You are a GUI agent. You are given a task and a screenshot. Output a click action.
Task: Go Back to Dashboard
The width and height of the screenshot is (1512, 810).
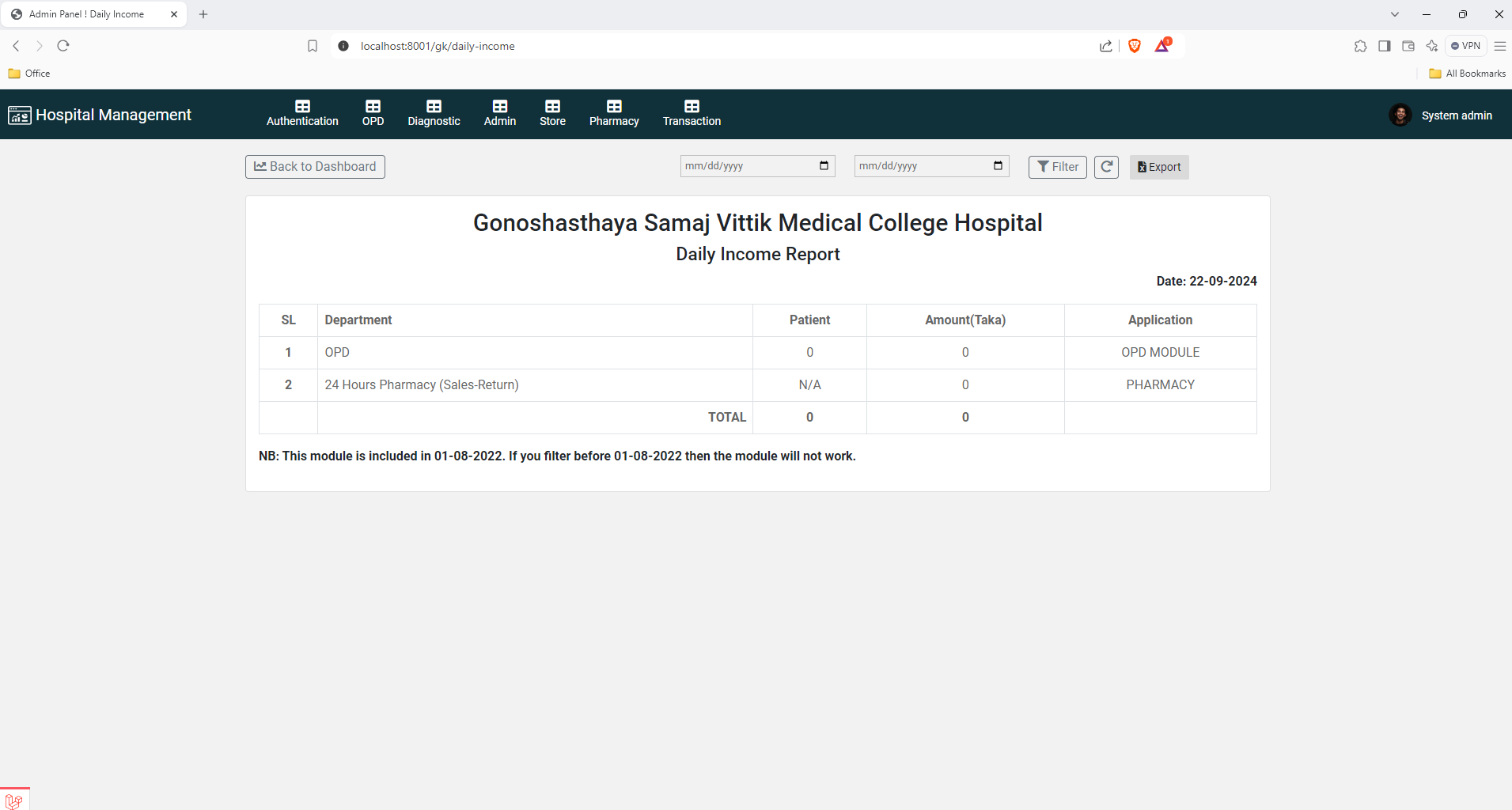[x=315, y=167]
